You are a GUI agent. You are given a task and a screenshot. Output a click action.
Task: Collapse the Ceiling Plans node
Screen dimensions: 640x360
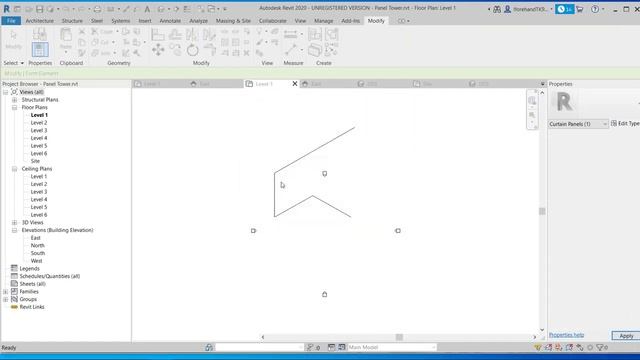pos(15,169)
